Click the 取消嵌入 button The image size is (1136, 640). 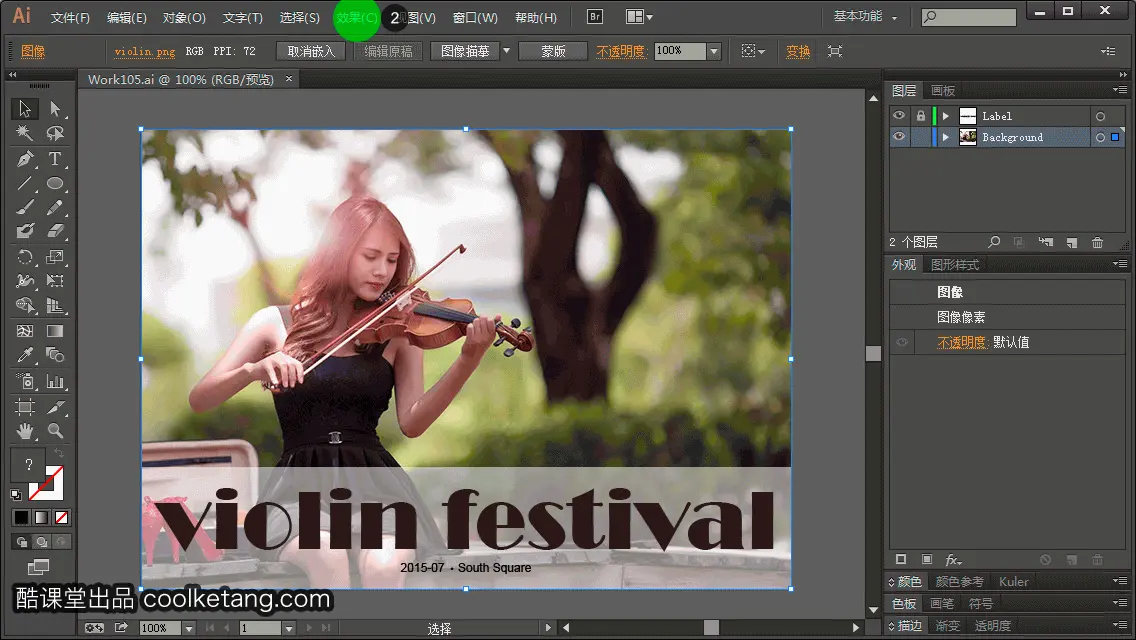tap(311, 51)
